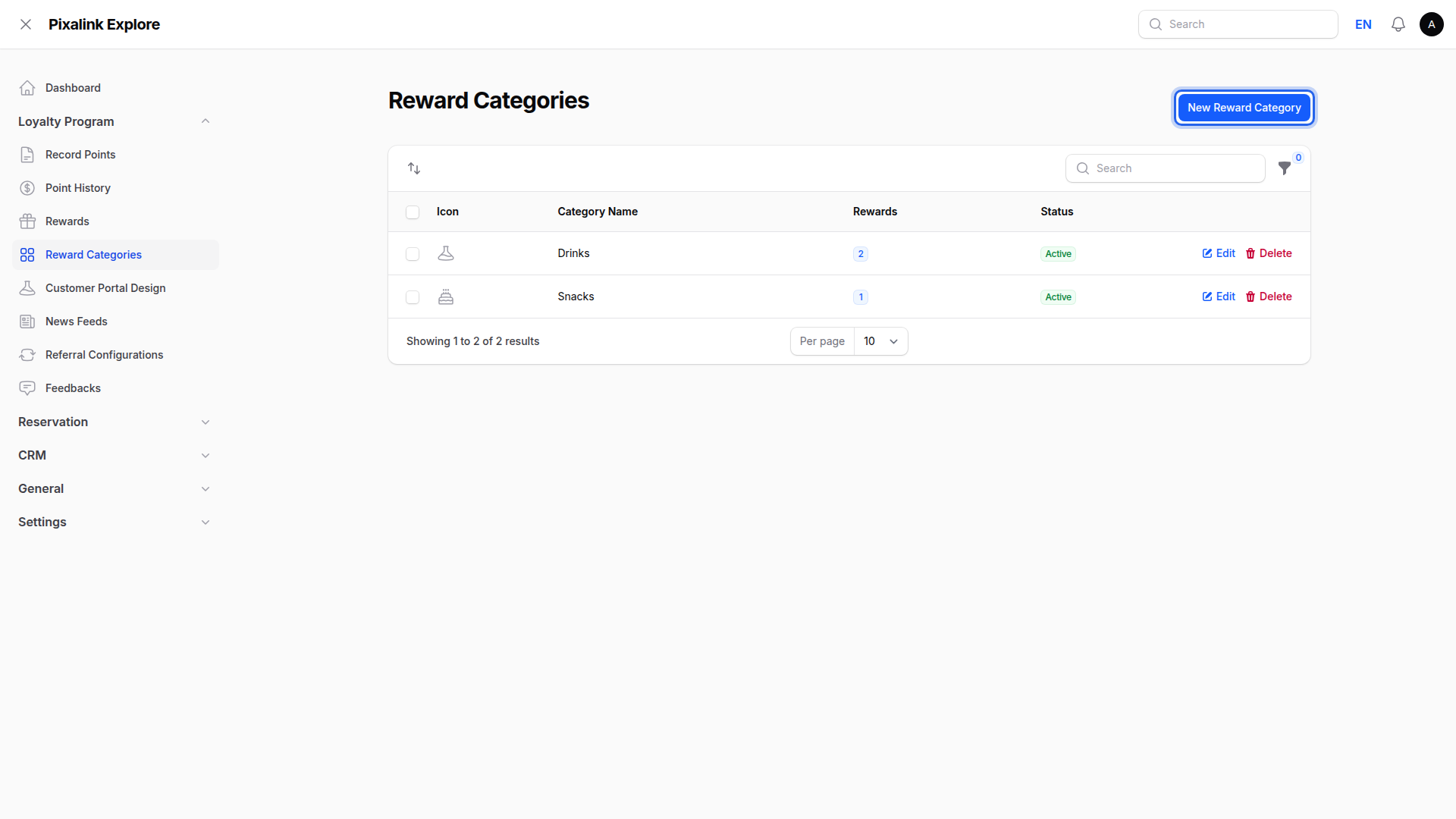The height and width of the screenshot is (819, 1456).
Task: Click the Record Points document icon
Action: click(x=27, y=155)
